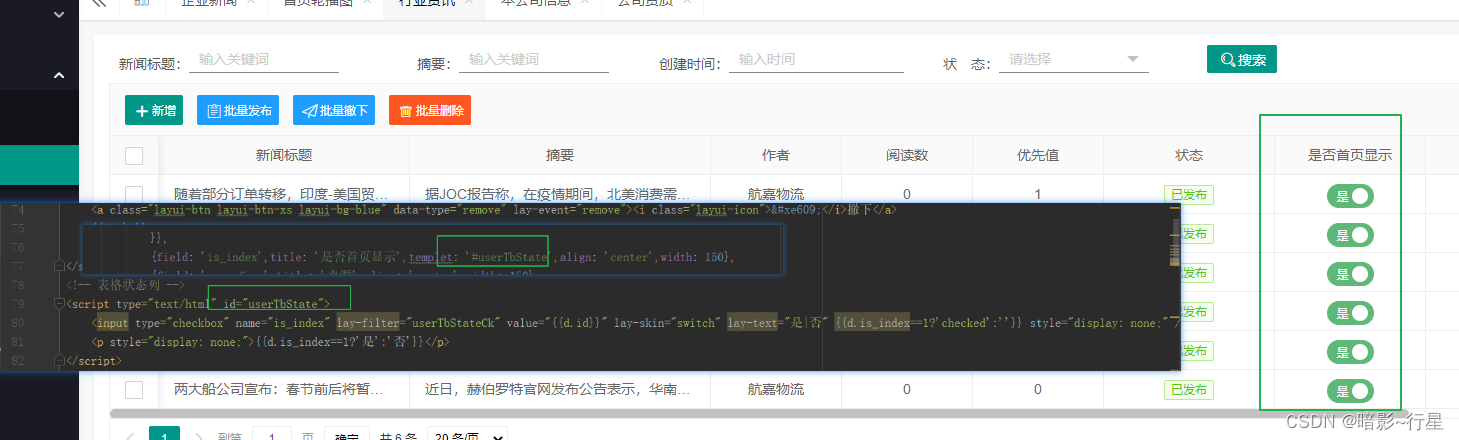Open the 创建时间 date input

tap(816, 60)
